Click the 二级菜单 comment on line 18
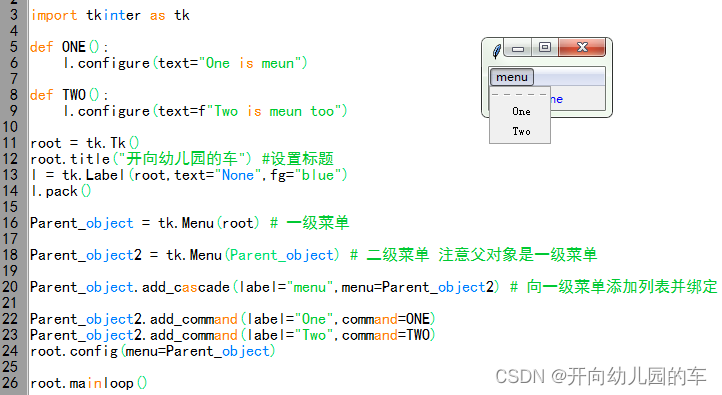The height and width of the screenshot is (395, 722). coord(473,255)
